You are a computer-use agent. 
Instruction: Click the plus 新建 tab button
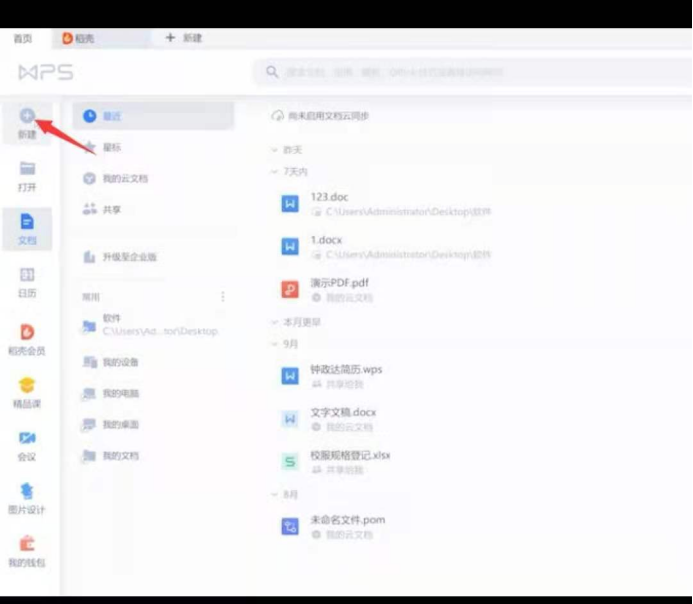(x=183, y=38)
